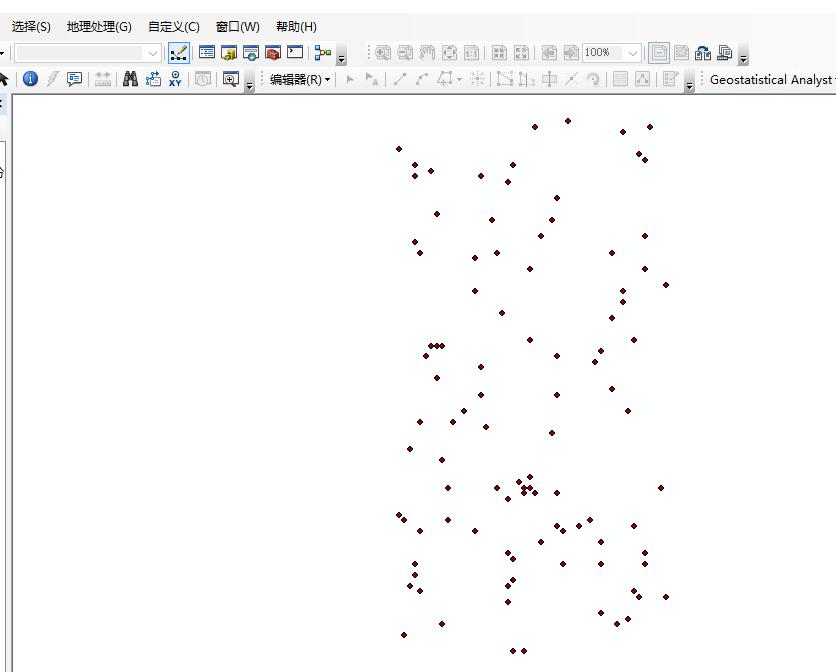The height and width of the screenshot is (672, 836).
Task: Open the 100% layout zoom dropdown
Action: (x=632, y=53)
